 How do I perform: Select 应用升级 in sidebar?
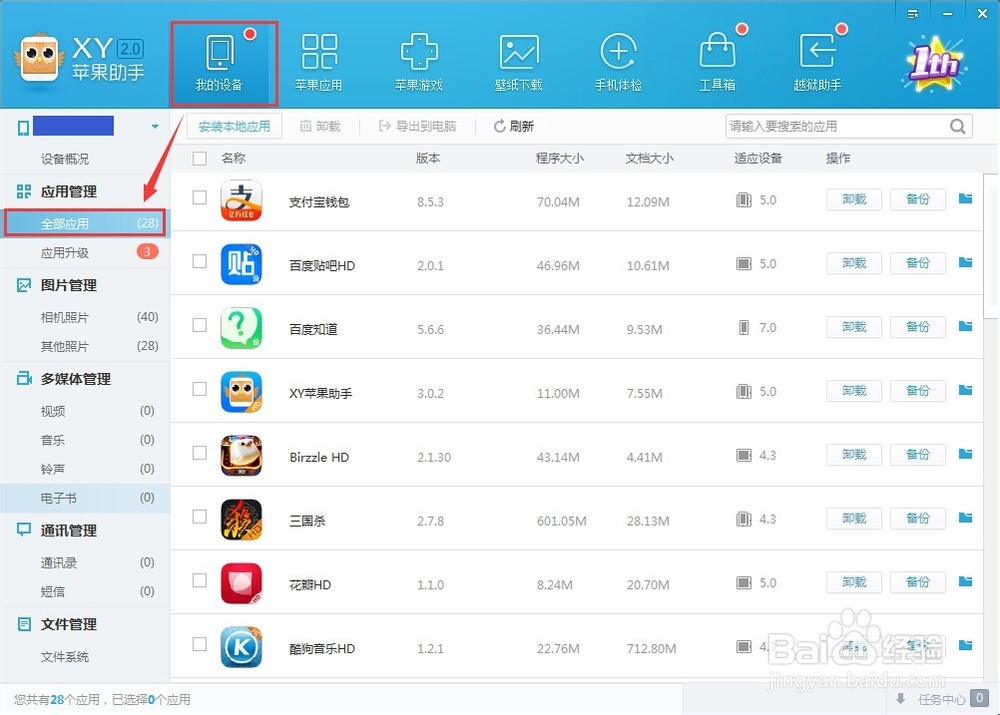tap(85, 253)
